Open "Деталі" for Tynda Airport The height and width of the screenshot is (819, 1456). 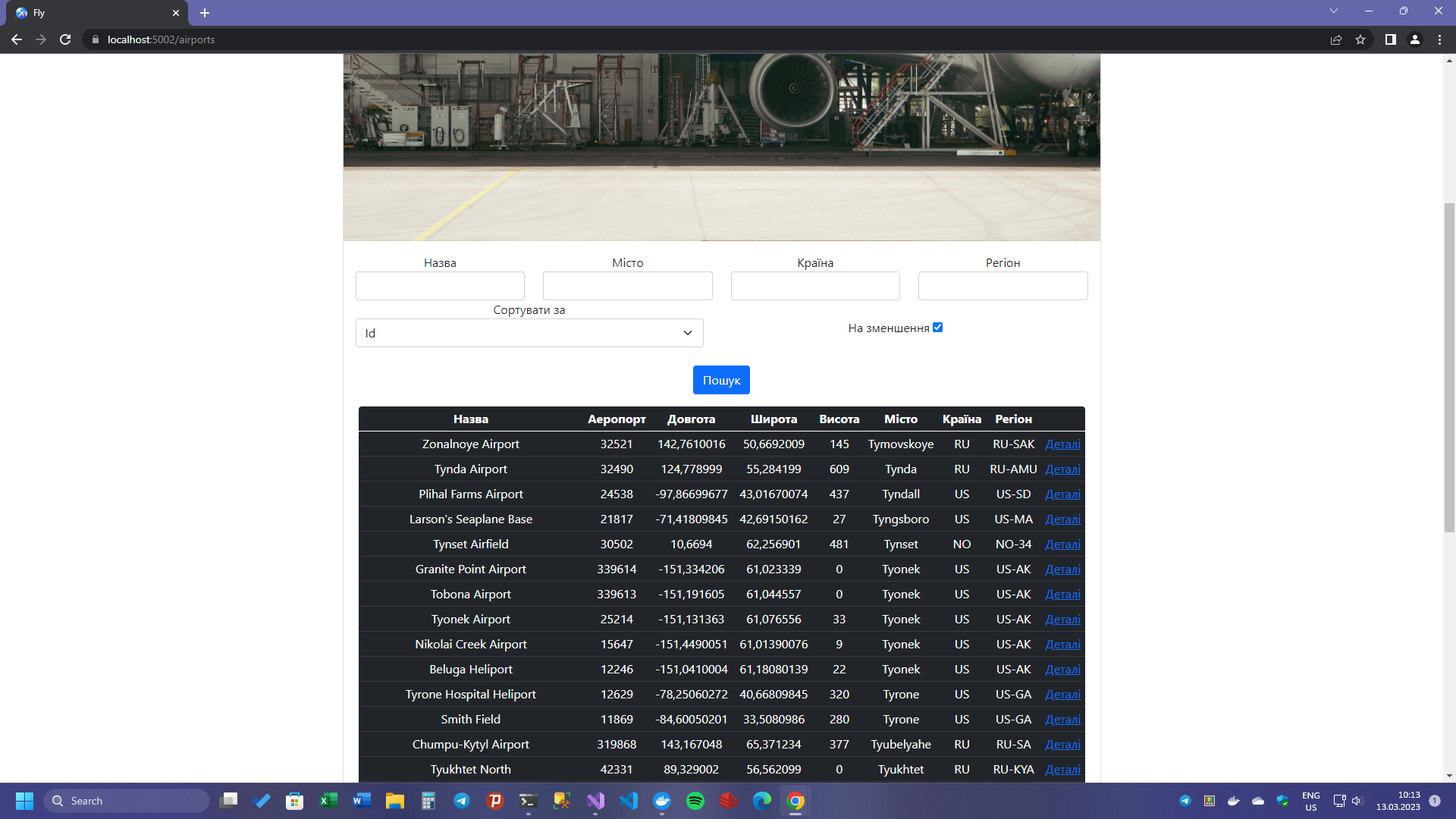coord(1062,469)
